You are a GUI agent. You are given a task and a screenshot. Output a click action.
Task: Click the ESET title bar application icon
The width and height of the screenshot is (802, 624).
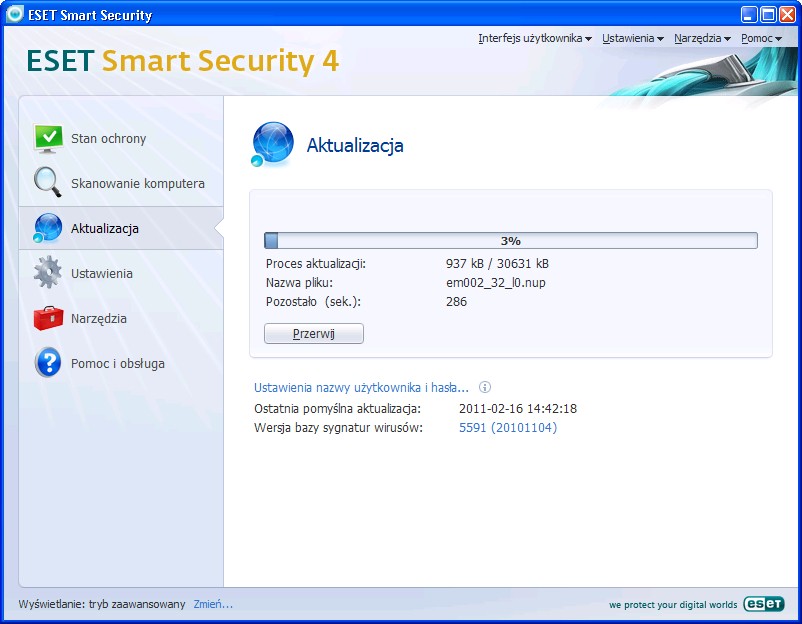[x=14, y=14]
